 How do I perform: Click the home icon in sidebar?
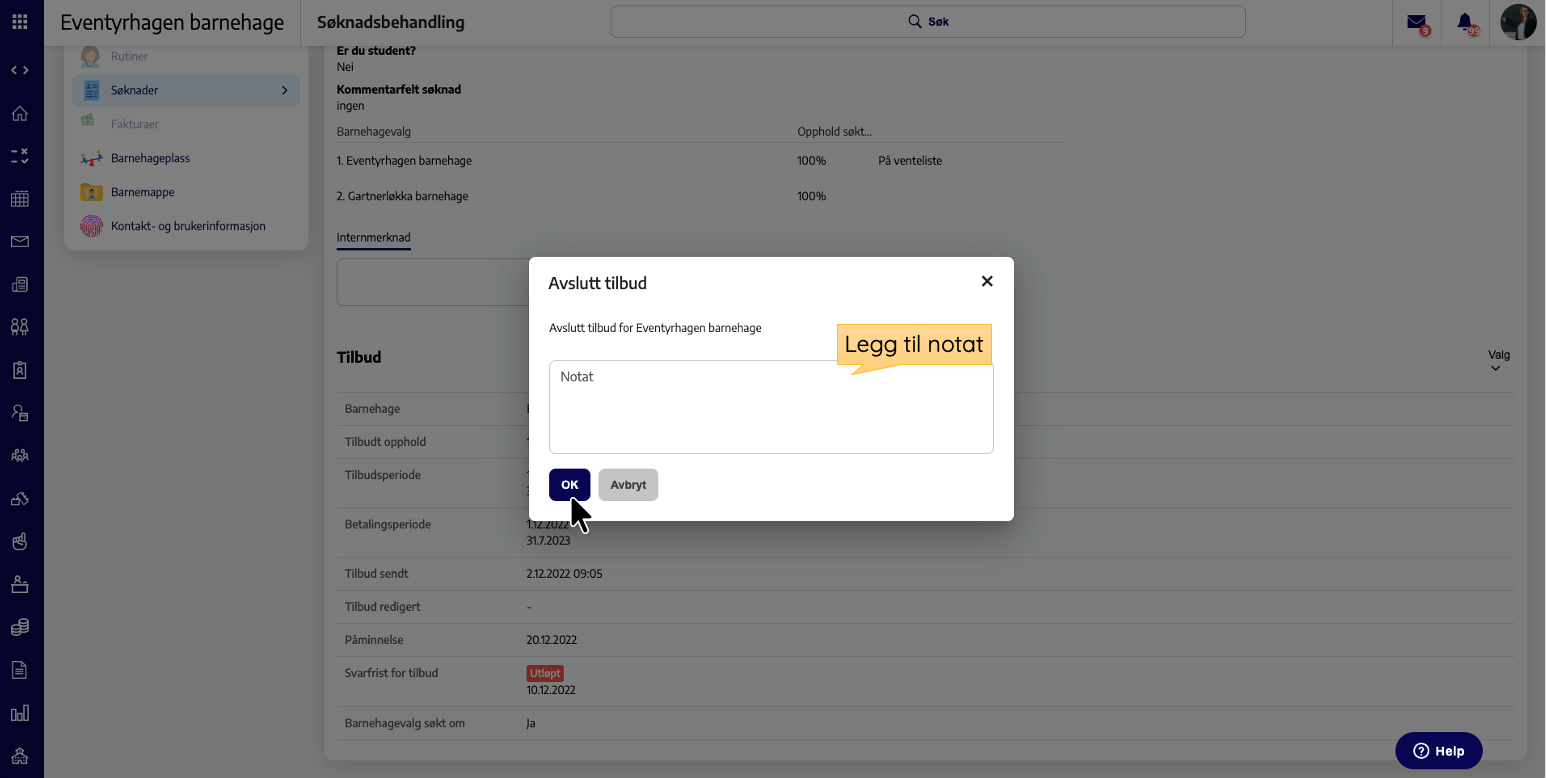click(x=20, y=113)
